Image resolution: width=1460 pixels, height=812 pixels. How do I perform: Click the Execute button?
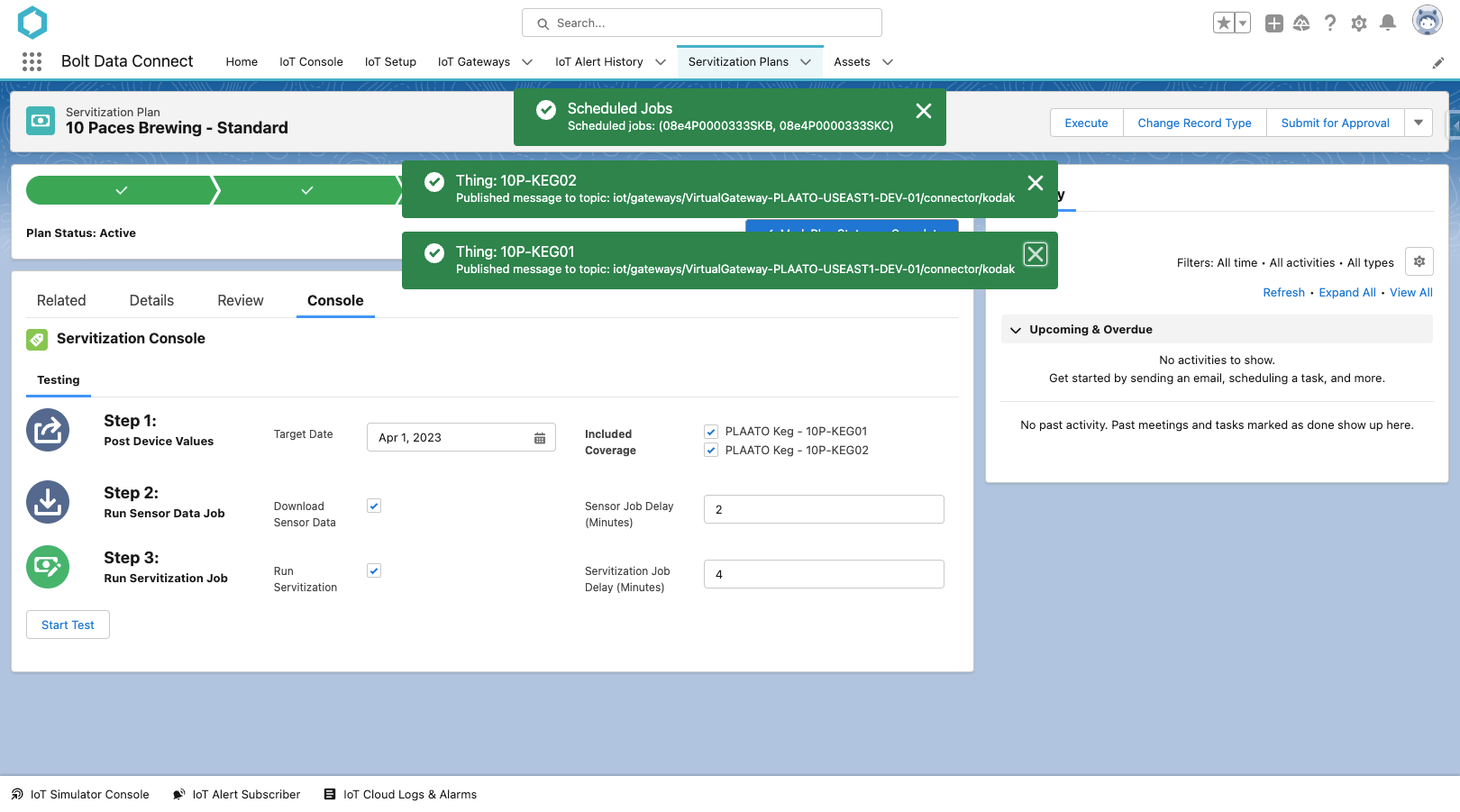coord(1087,123)
